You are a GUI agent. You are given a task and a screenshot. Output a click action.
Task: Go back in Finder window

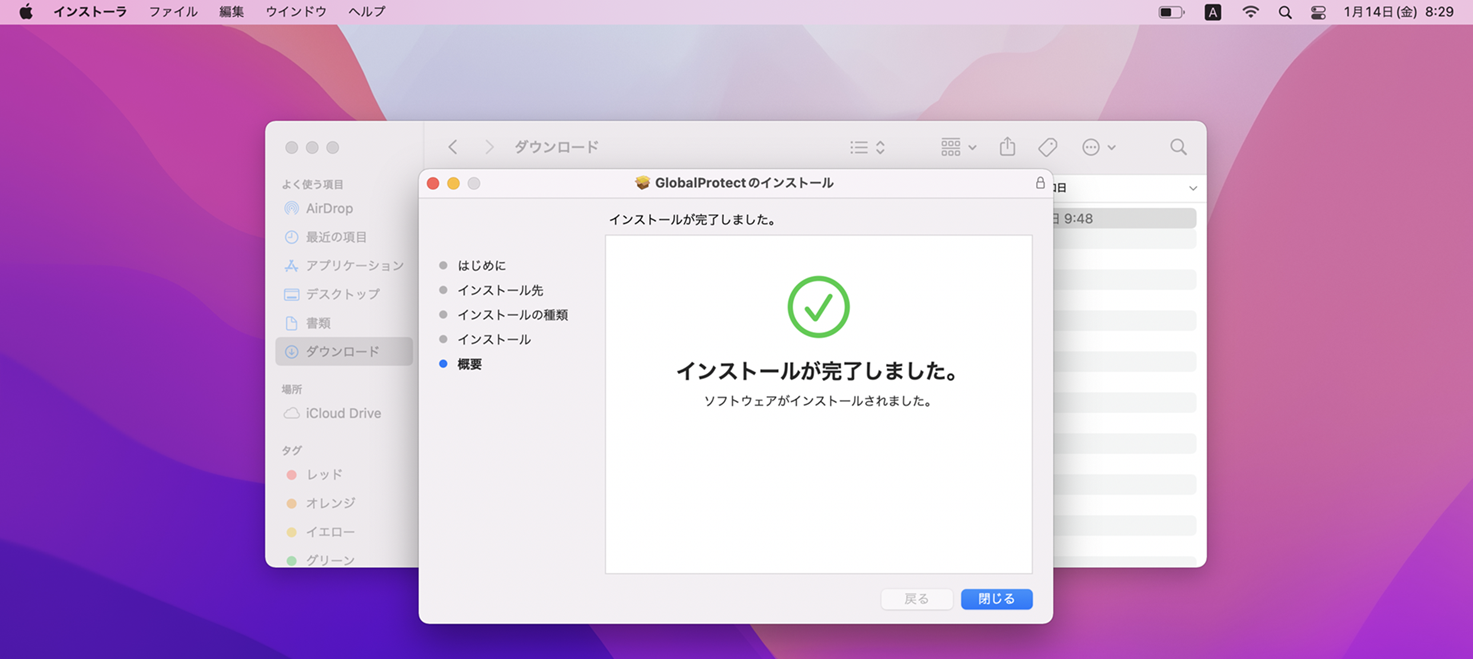(x=453, y=147)
